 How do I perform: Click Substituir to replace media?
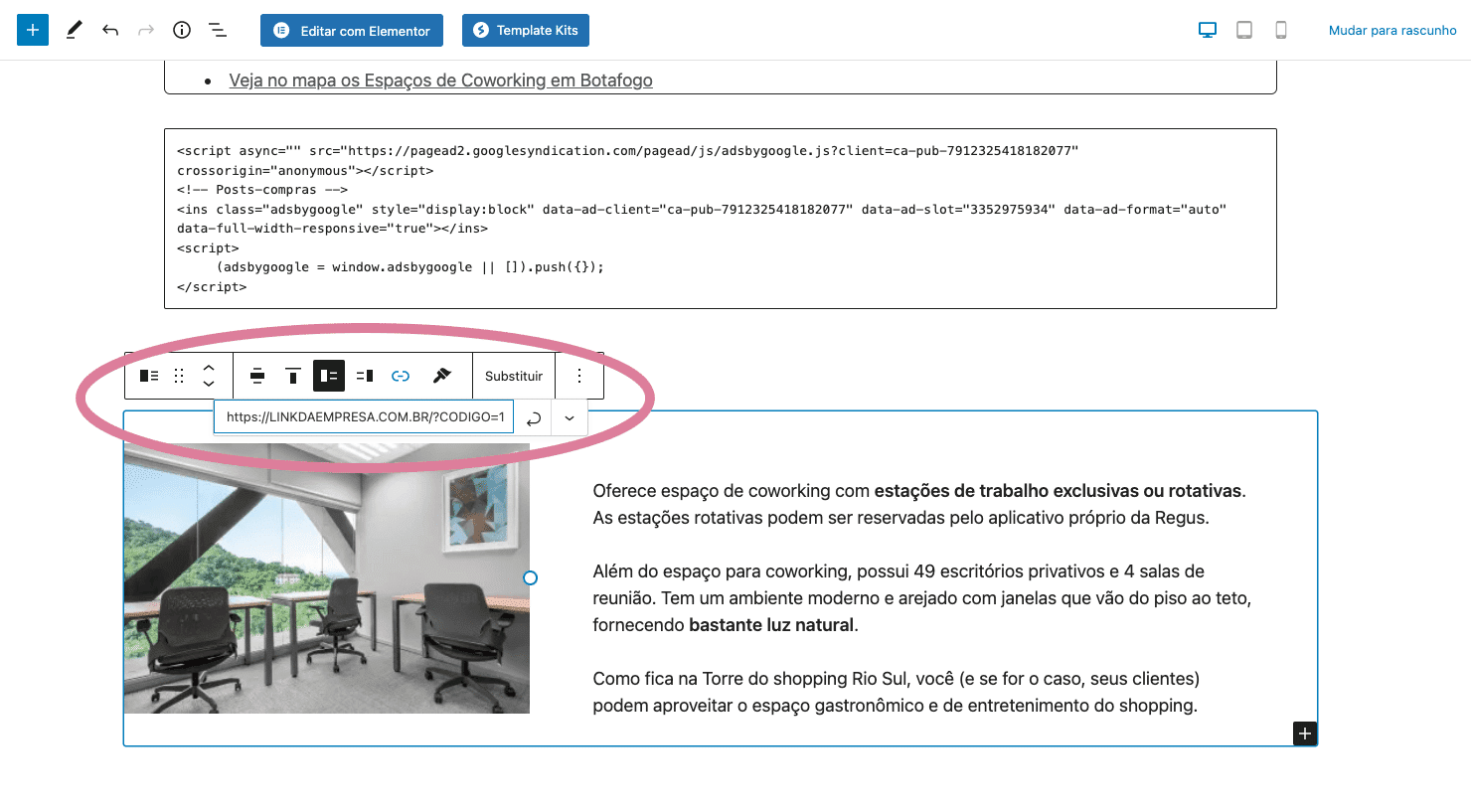pyautogui.click(x=514, y=376)
